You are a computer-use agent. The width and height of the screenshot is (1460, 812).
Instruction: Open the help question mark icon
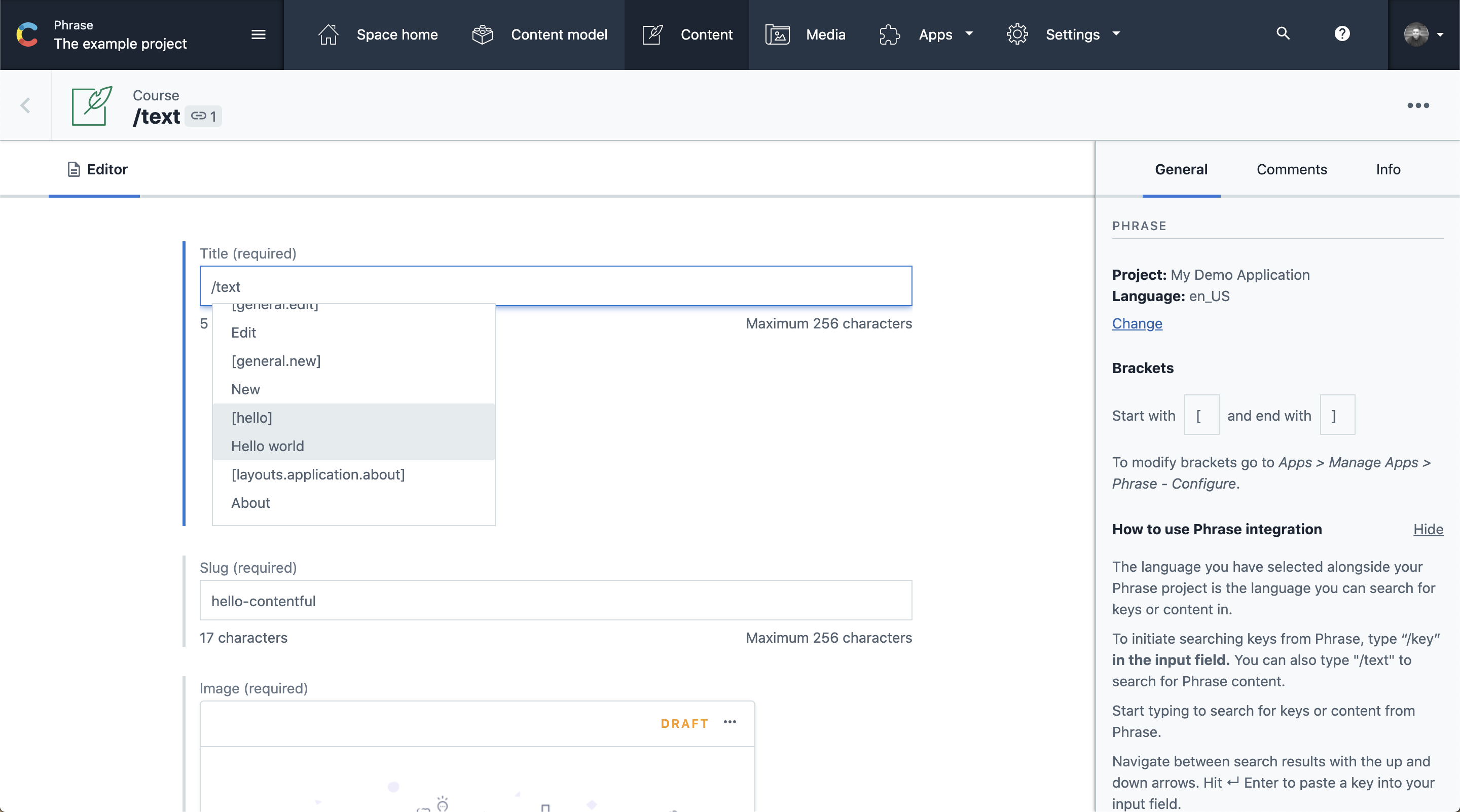pyautogui.click(x=1342, y=33)
